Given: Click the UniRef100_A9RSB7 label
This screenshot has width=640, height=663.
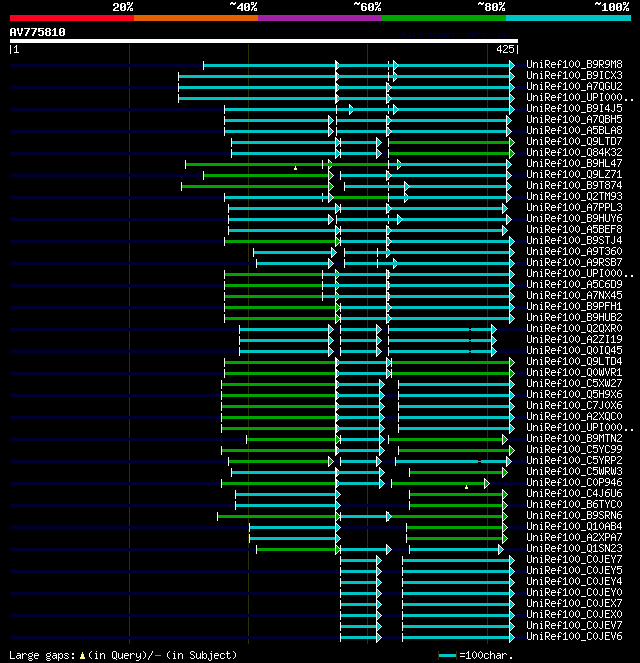Looking at the screenshot, I should click(574, 262).
